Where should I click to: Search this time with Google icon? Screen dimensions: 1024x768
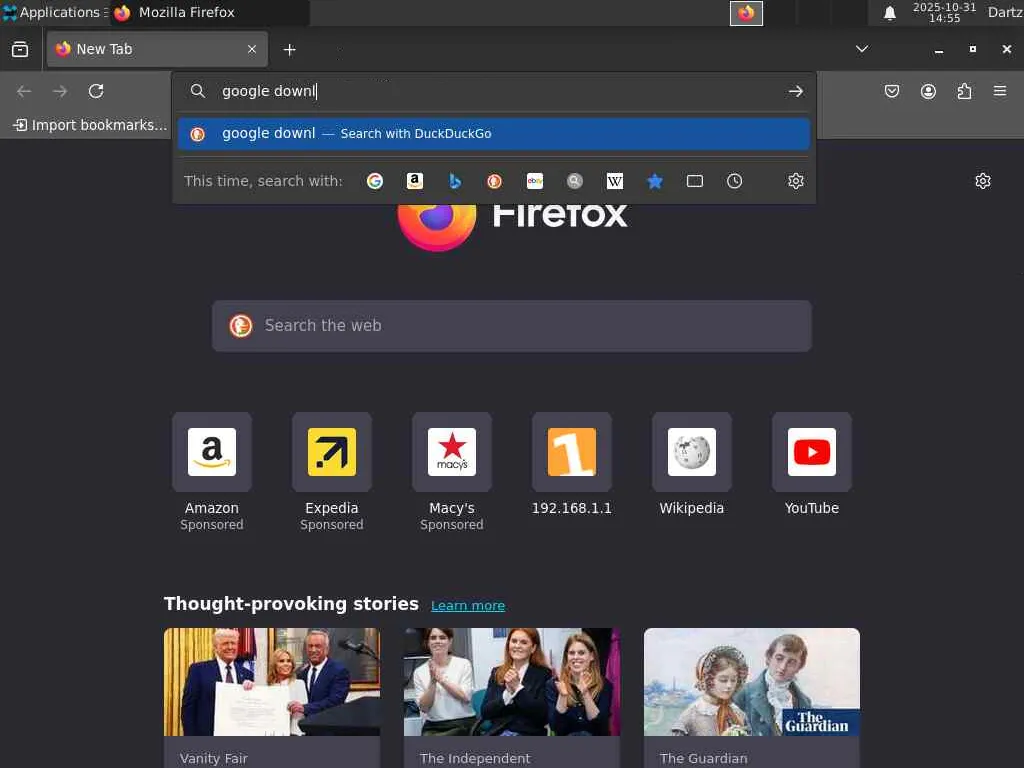coord(375,181)
